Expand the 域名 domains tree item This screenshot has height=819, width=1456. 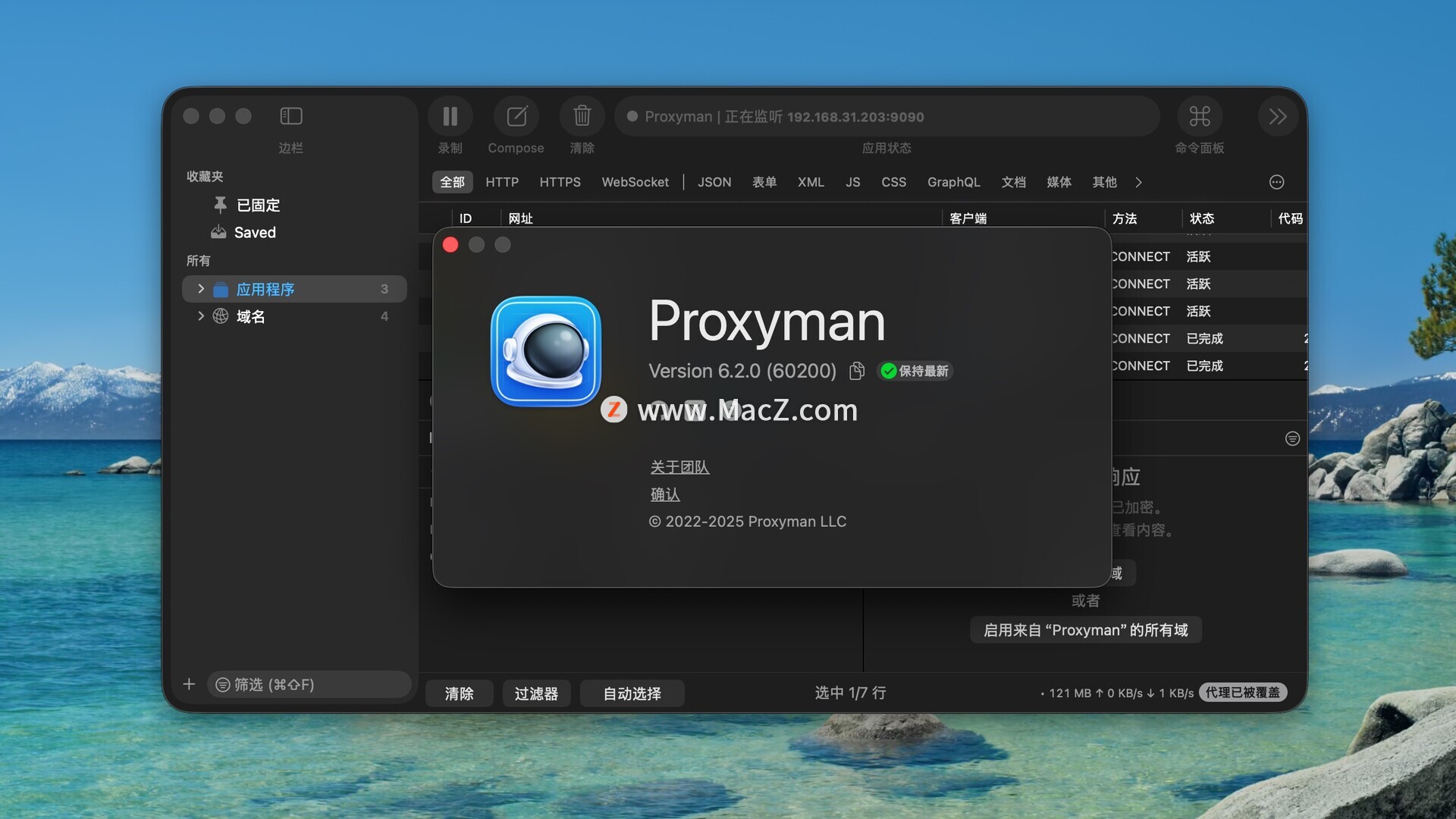(x=201, y=316)
